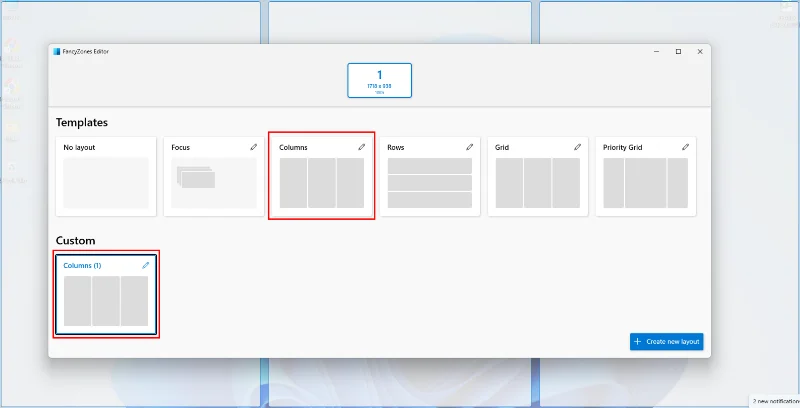Maximize the FancyZones Editor window
The height and width of the screenshot is (408, 800).
[x=678, y=51]
